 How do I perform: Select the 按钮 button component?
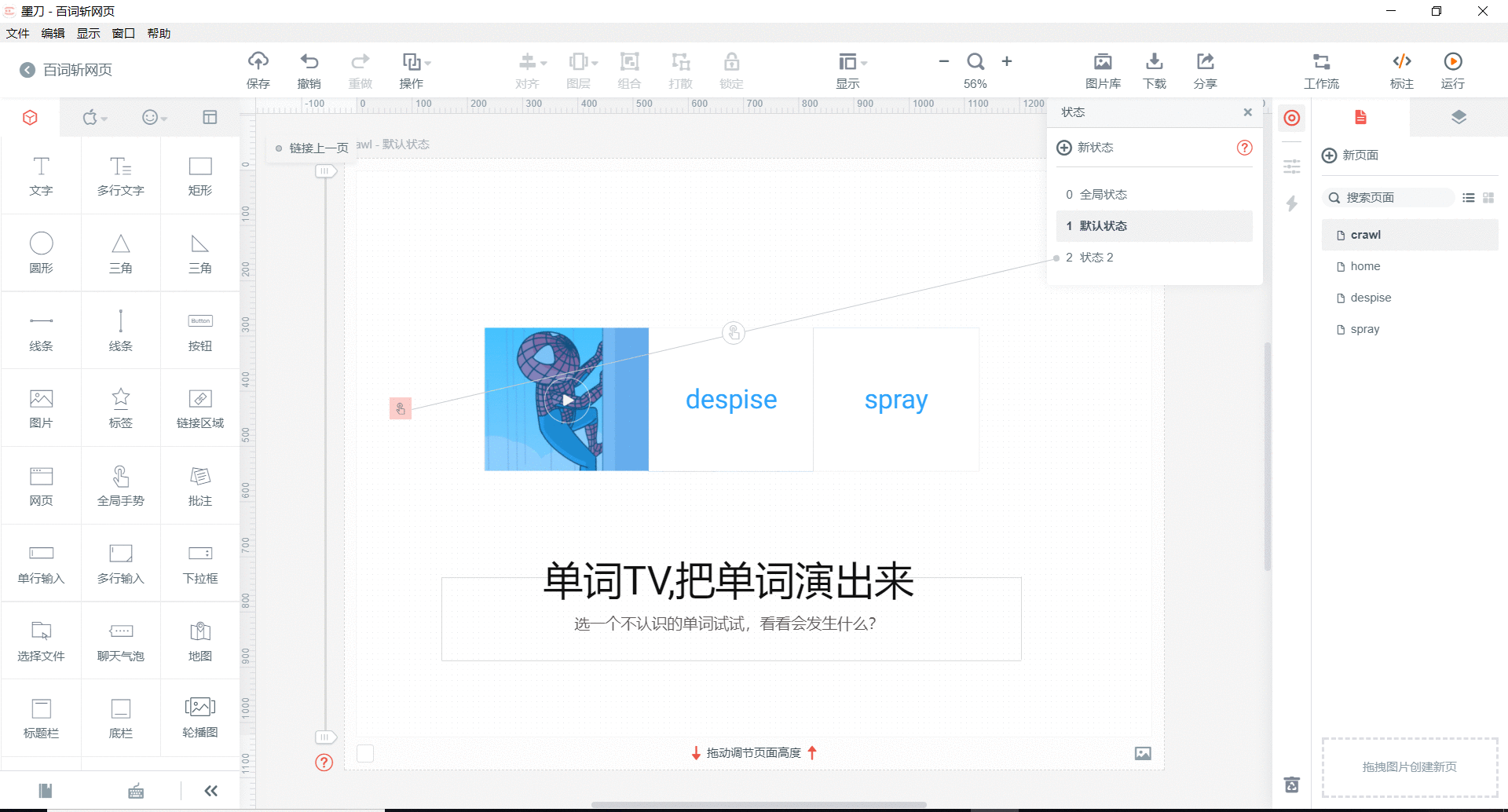pos(200,331)
